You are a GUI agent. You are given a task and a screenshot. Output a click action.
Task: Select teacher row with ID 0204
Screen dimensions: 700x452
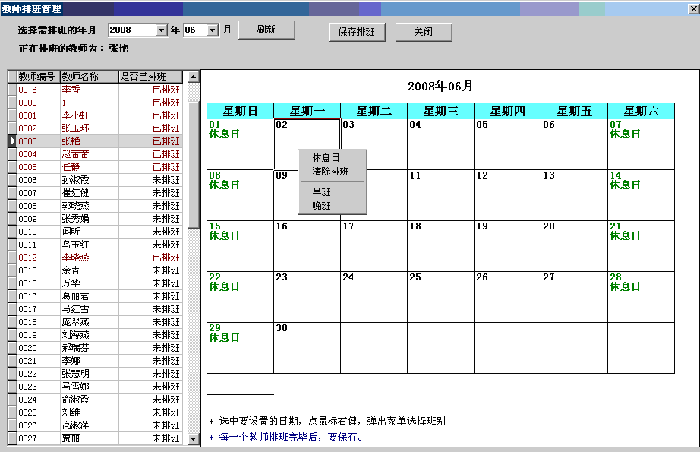tap(95, 154)
